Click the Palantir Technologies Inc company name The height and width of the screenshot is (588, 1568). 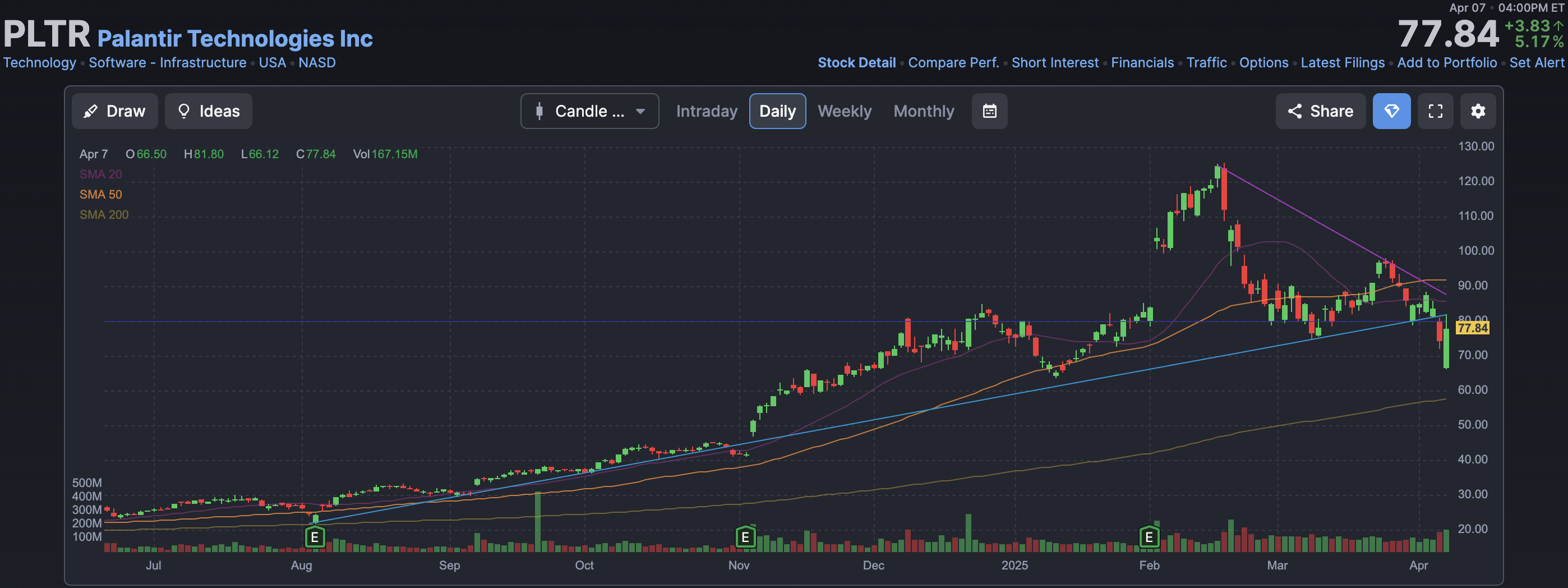click(235, 38)
